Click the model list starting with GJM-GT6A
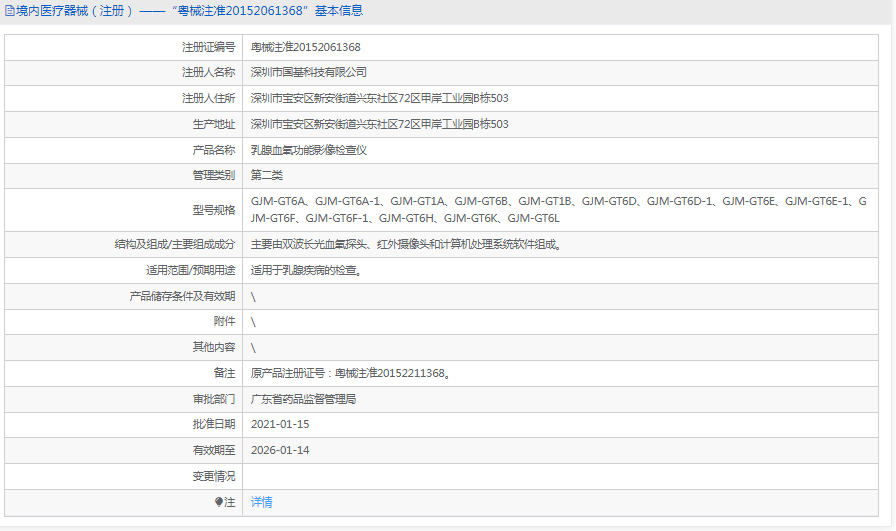Image resolution: width=896 pixels, height=531 pixels. click(559, 210)
